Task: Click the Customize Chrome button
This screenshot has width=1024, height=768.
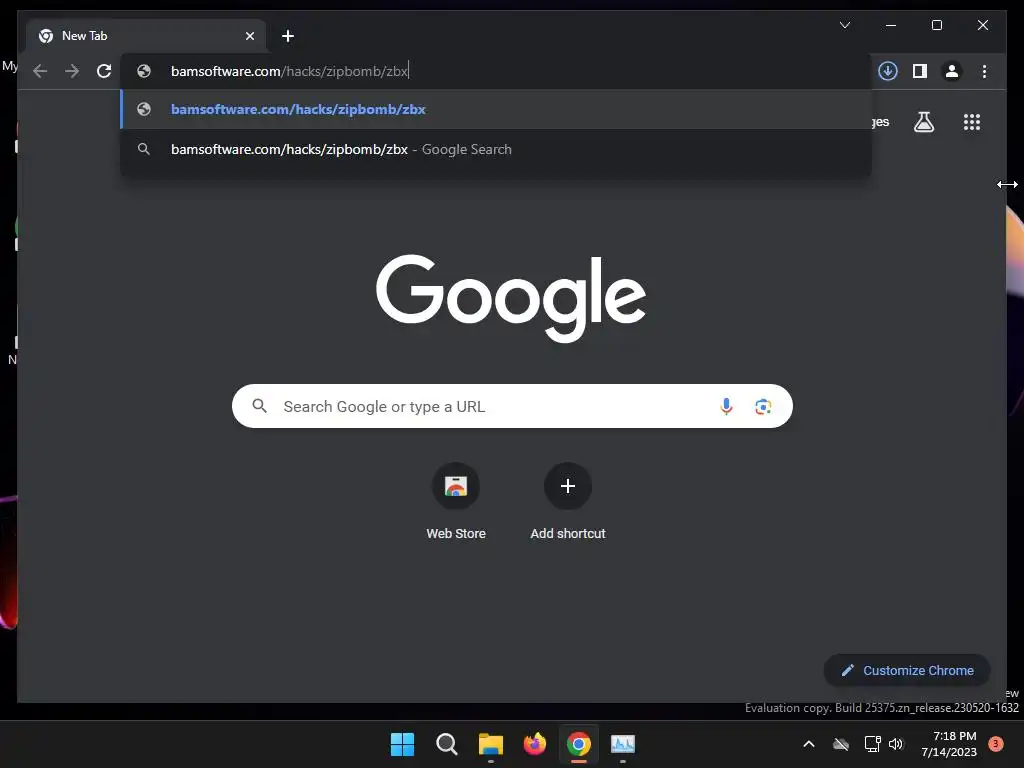Action: pyautogui.click(x=907, y=671)
